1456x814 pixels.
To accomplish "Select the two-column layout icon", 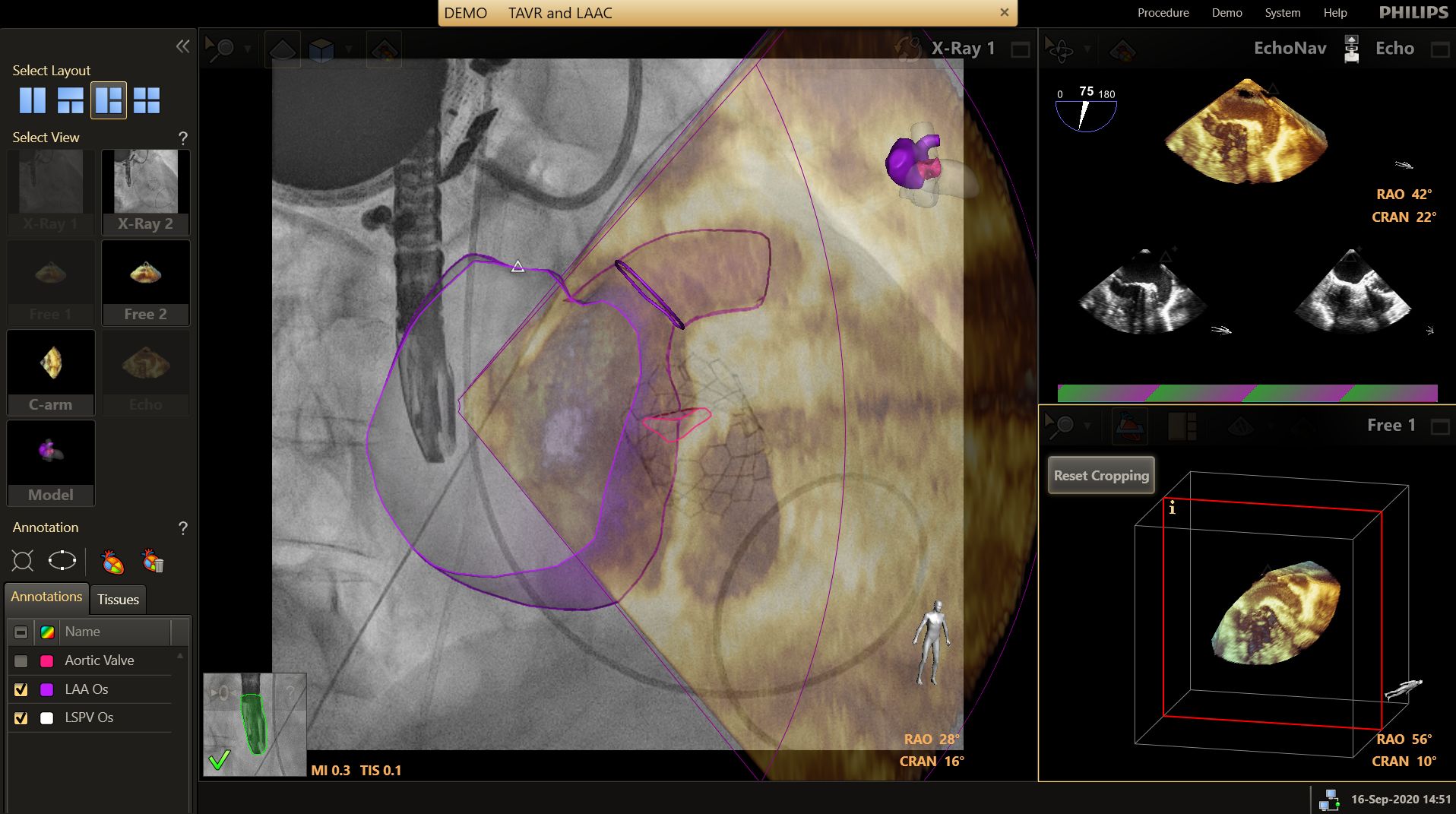I will pos(33,100).
